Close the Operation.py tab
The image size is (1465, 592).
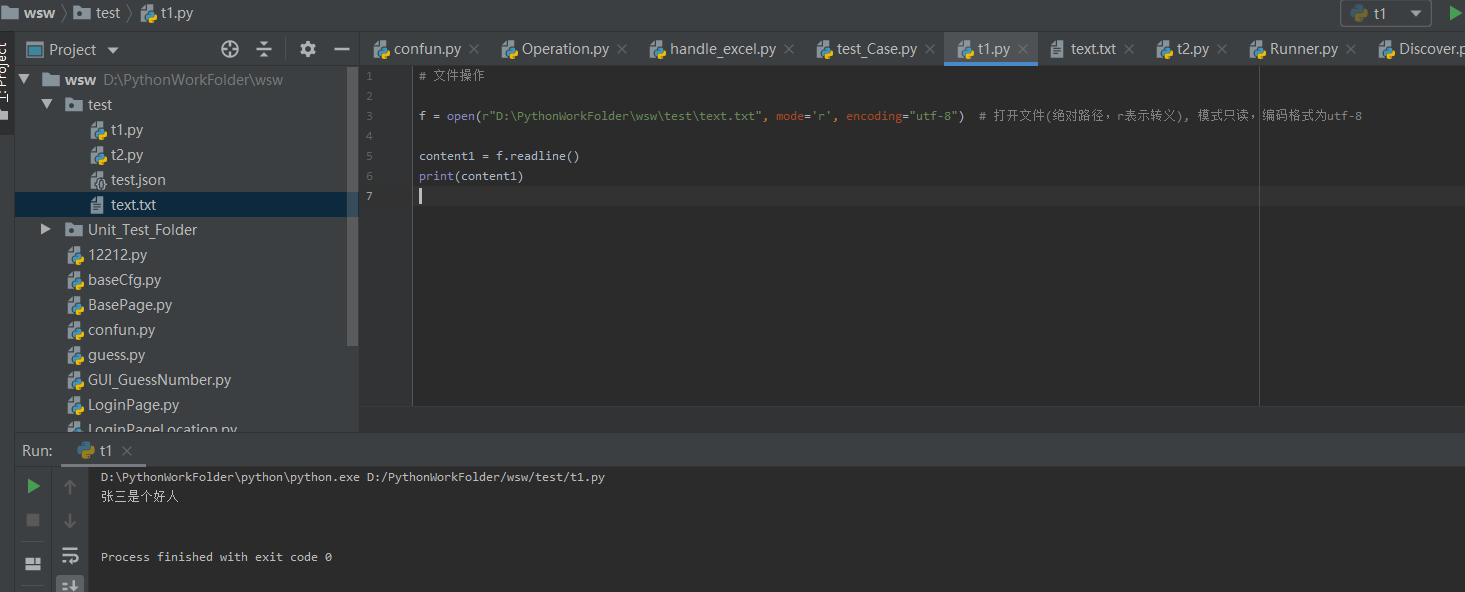[622, 49]
